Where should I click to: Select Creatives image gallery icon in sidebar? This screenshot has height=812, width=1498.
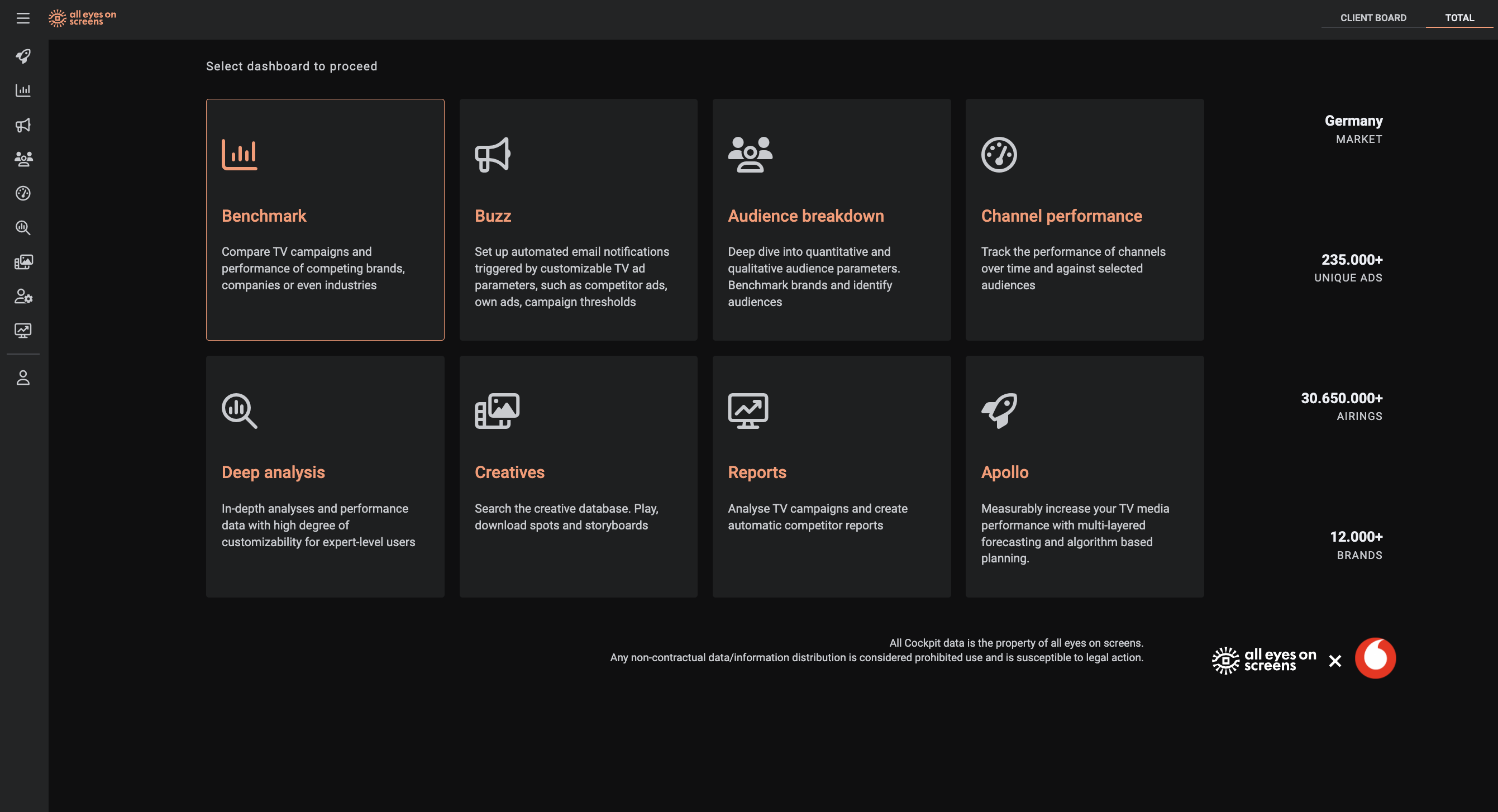coord(23,262)
